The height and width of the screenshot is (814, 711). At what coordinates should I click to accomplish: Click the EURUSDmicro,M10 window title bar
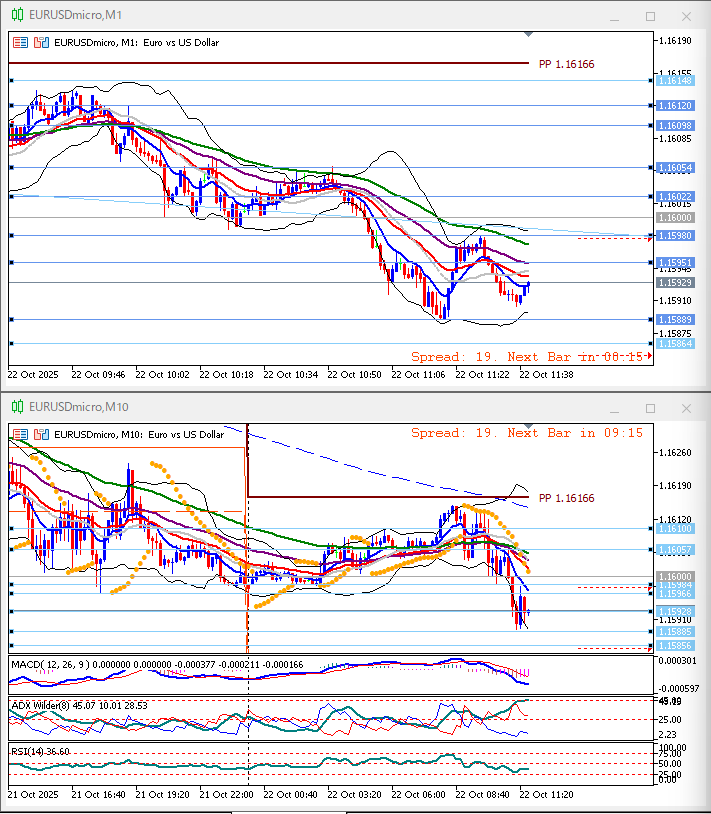point(300,407)
